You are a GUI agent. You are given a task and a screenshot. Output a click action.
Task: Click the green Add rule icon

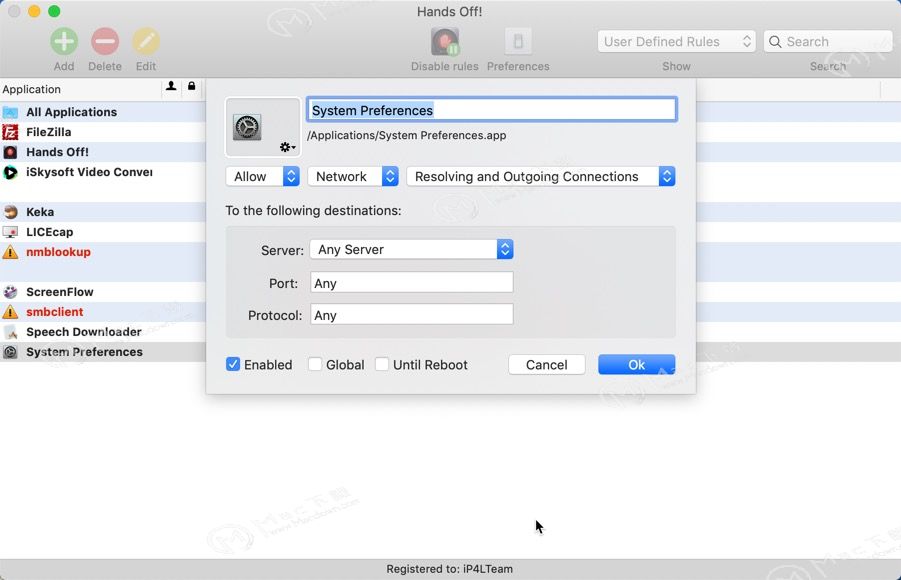point(64,42)
